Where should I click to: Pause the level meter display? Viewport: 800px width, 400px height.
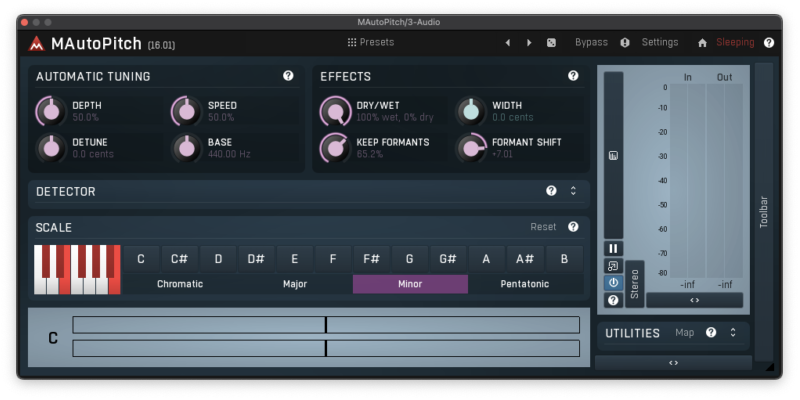pos(612,248)
